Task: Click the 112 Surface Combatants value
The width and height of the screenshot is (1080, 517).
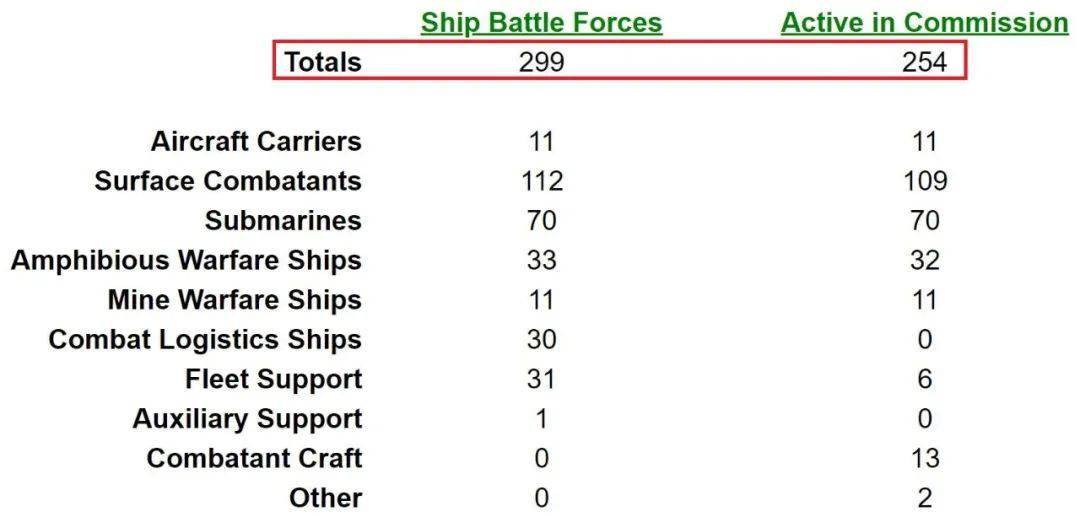Action: pos(542,181)
